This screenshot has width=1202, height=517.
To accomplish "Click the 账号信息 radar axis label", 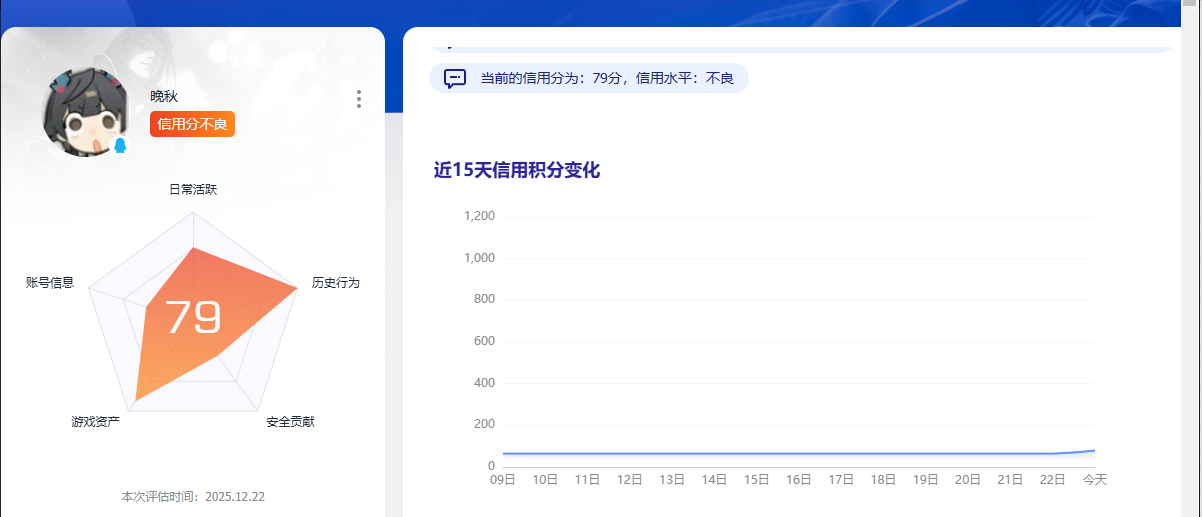I will click(50, 283).
